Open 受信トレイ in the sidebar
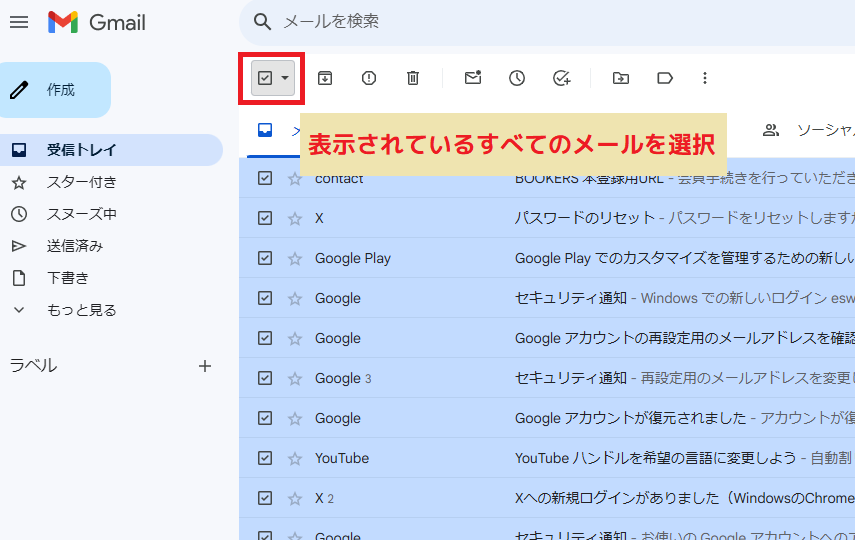The image size is (855, 540). 111,150
